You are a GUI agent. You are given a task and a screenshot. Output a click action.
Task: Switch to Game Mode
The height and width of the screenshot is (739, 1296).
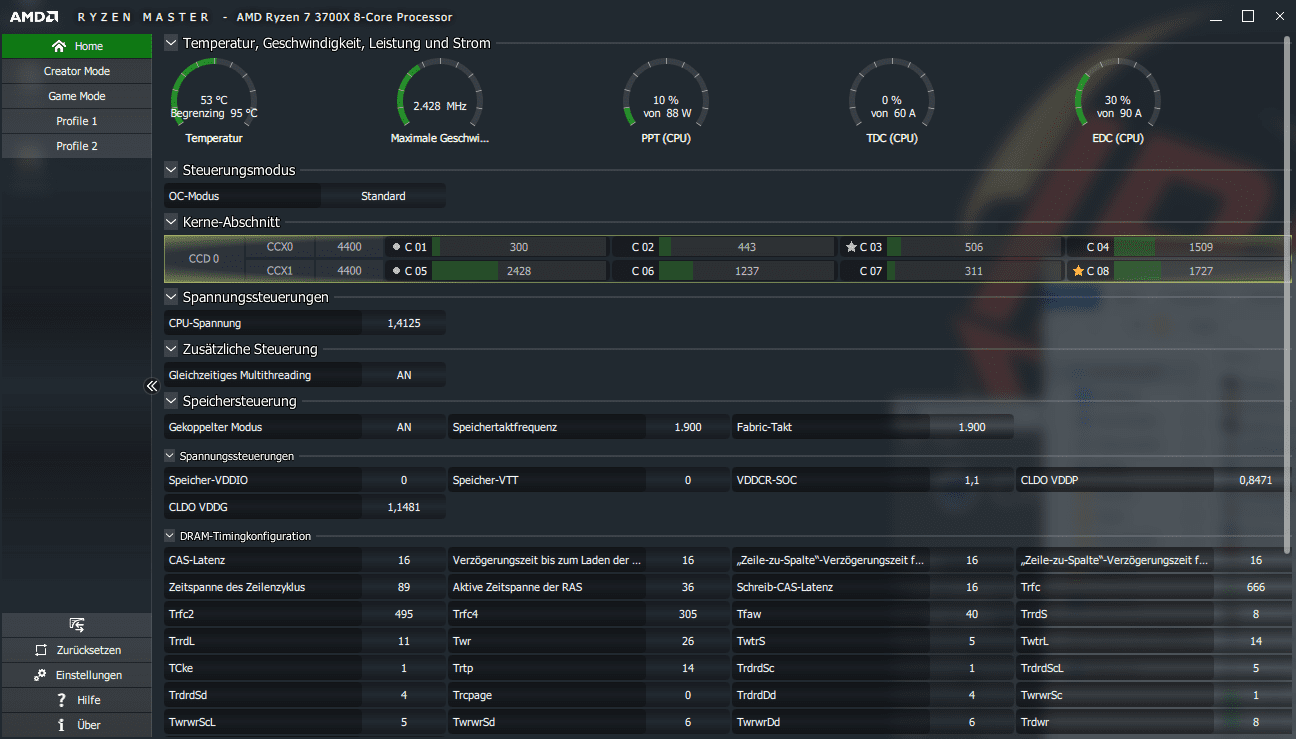pos(77,96)
